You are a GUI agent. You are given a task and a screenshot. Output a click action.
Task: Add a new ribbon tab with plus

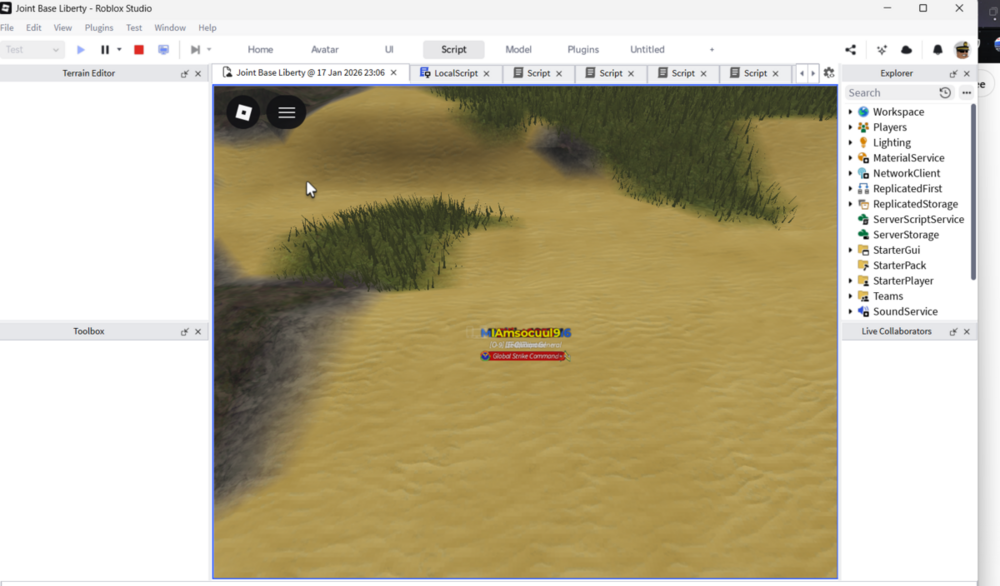(712, 50)
